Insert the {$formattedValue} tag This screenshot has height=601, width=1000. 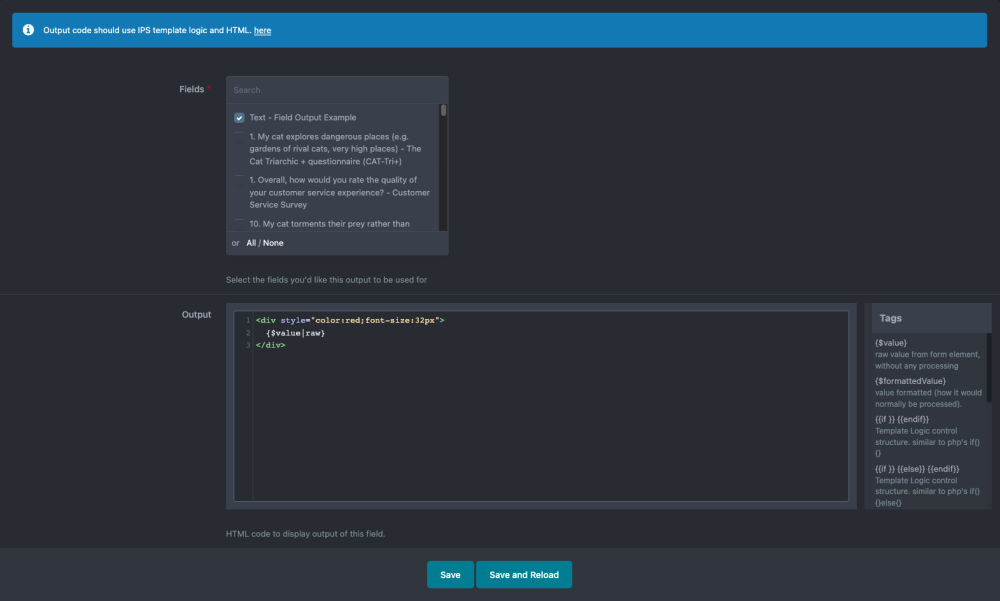910,381
